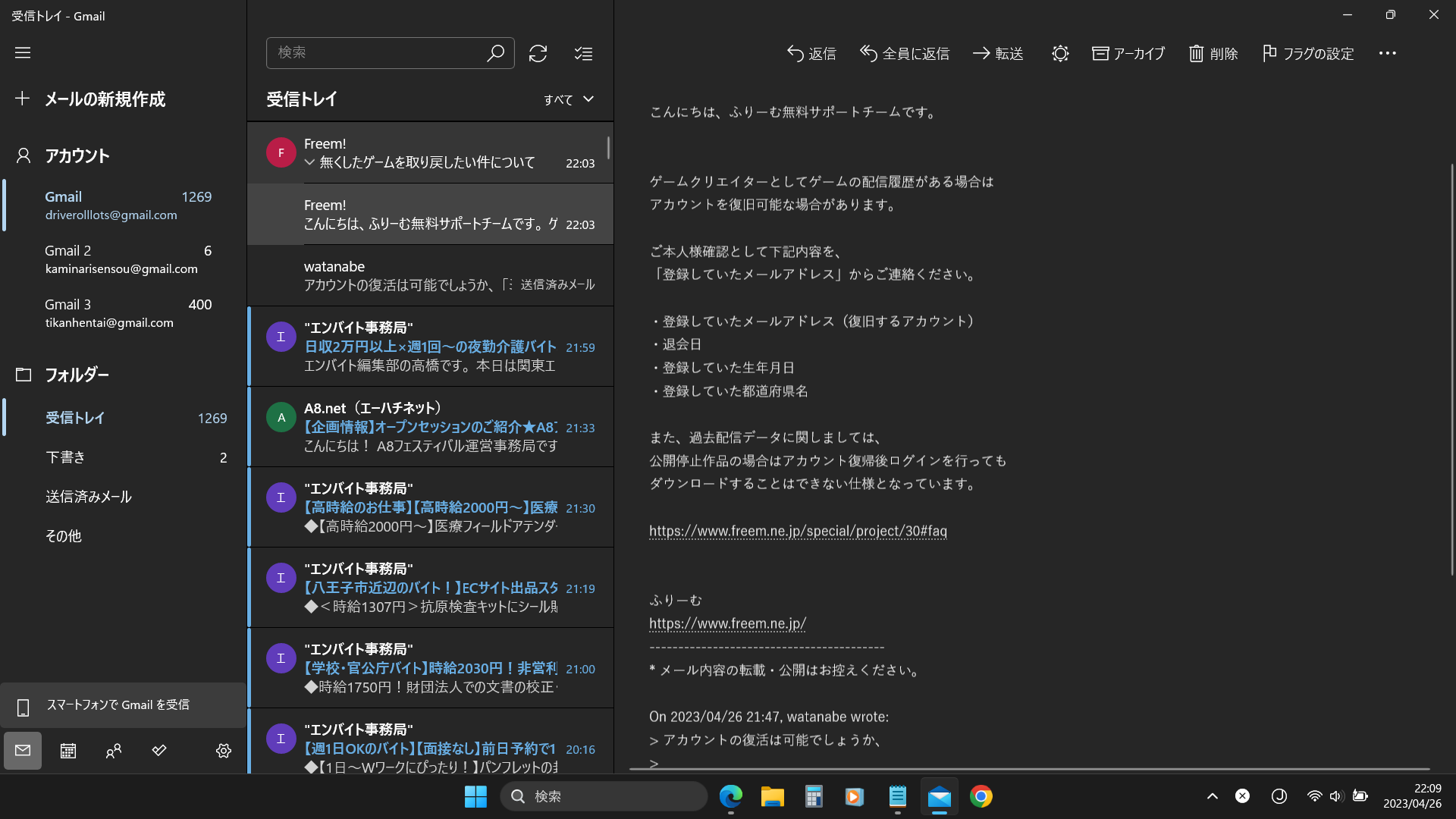Open Windows Start button
Screen dimensions: 1456x819
pyautogui.click(x=475, y=796)
